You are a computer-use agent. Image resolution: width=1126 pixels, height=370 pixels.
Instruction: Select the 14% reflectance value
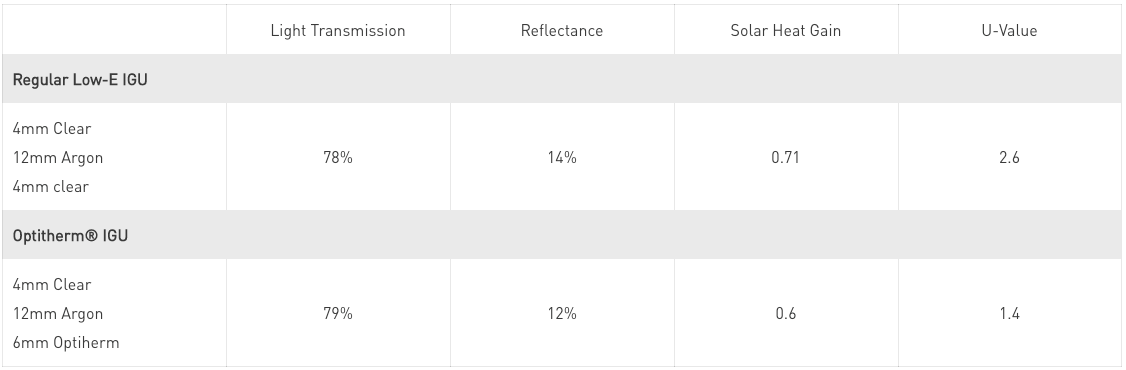tap(562, 157)
